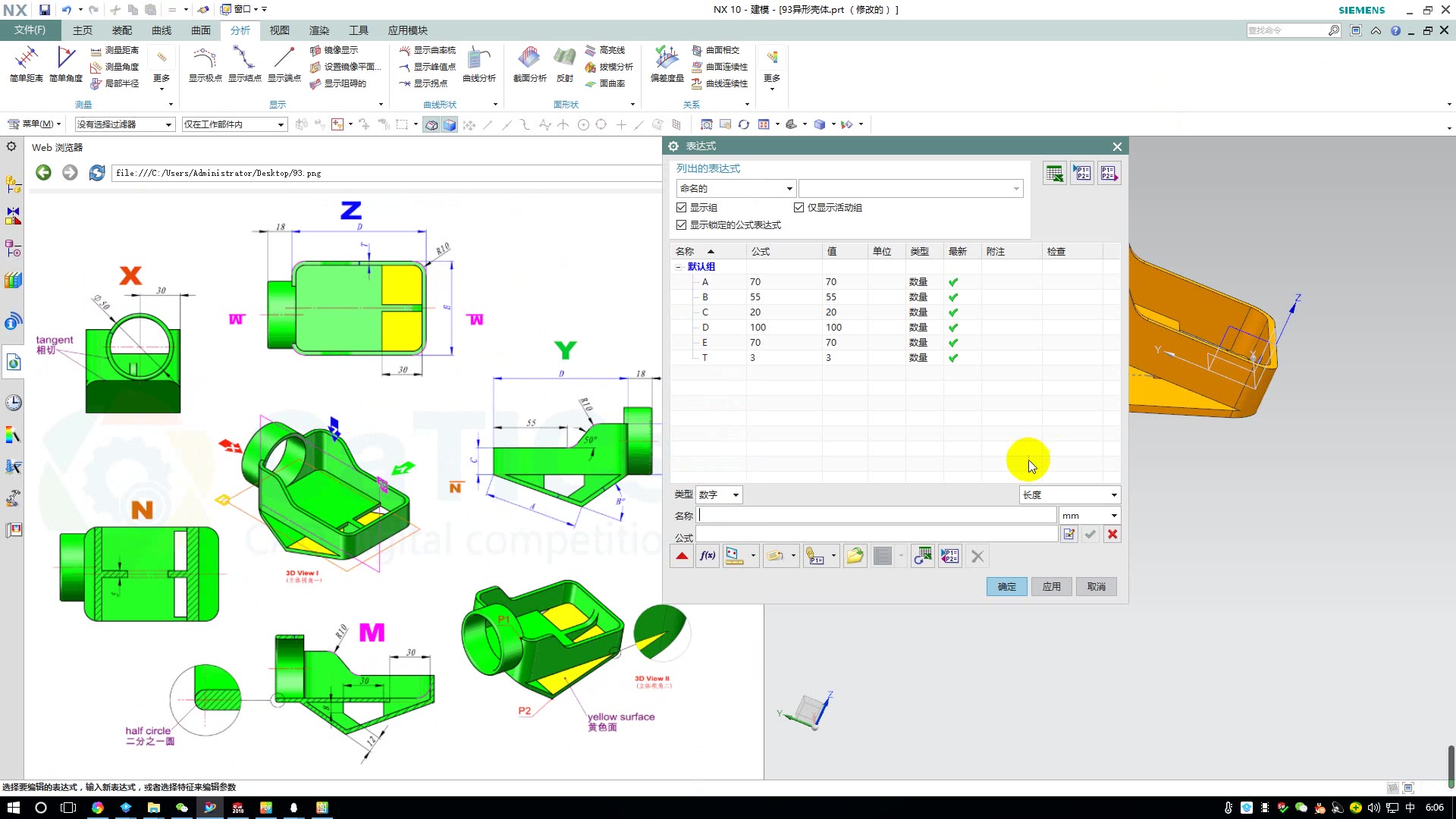The height and width of the screenshot is (819, 1456).
Task: Click the browser back arrow
Action: click(x=44, y=173)
